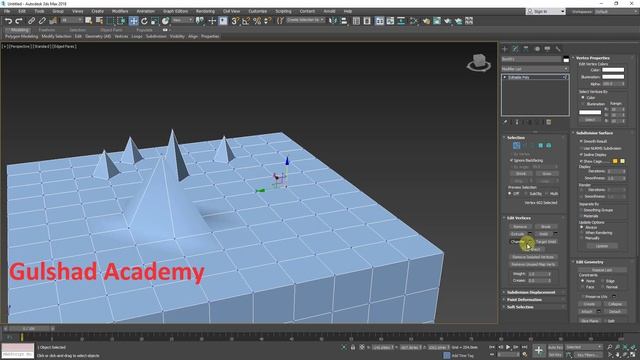This screenshot has width=640, height=360.
Task: Activate the Select and Rotate tool
Action: (144, 21)
